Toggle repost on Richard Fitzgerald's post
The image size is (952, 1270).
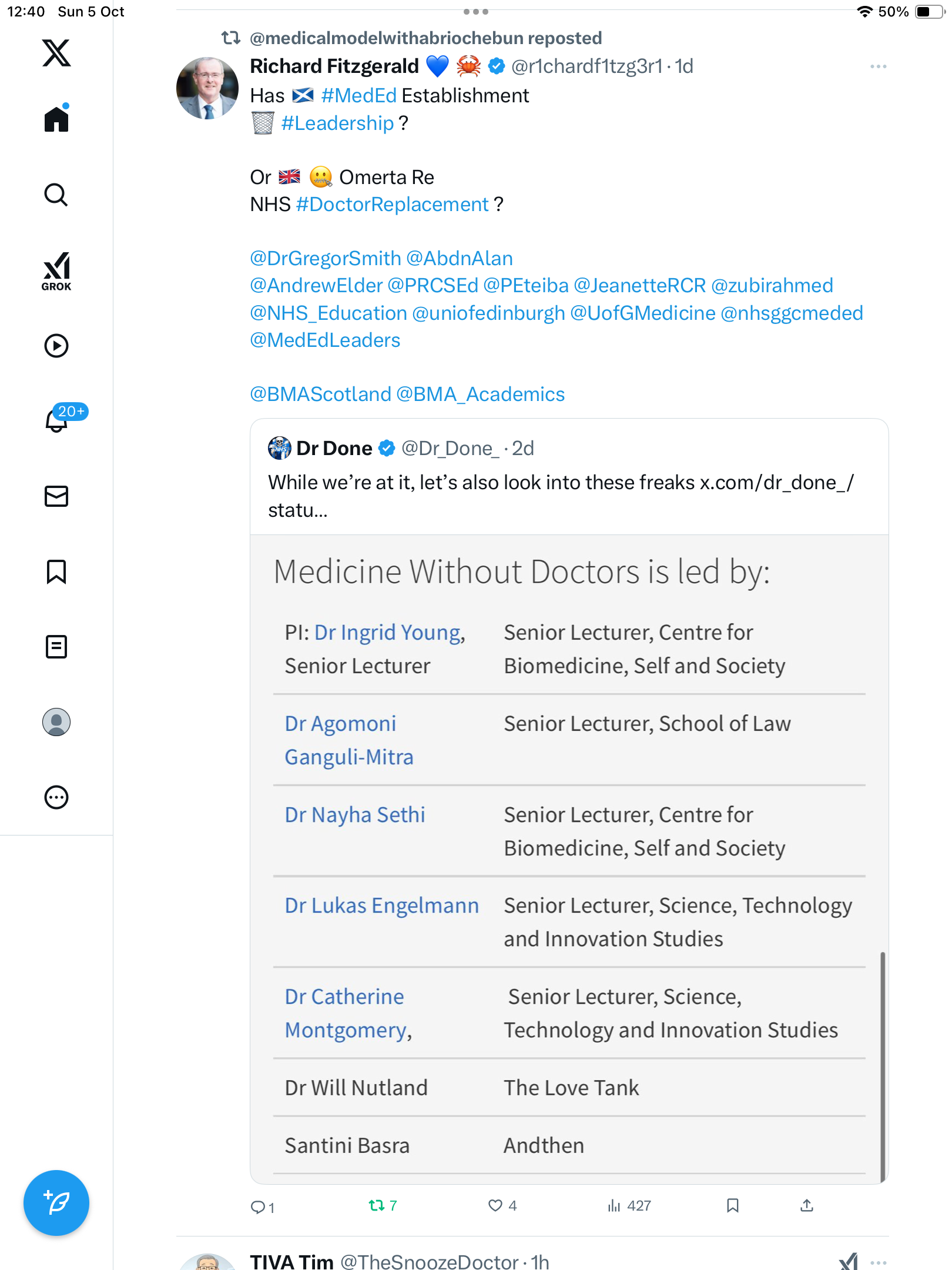pyautogui.click(x=377, y=1206)
